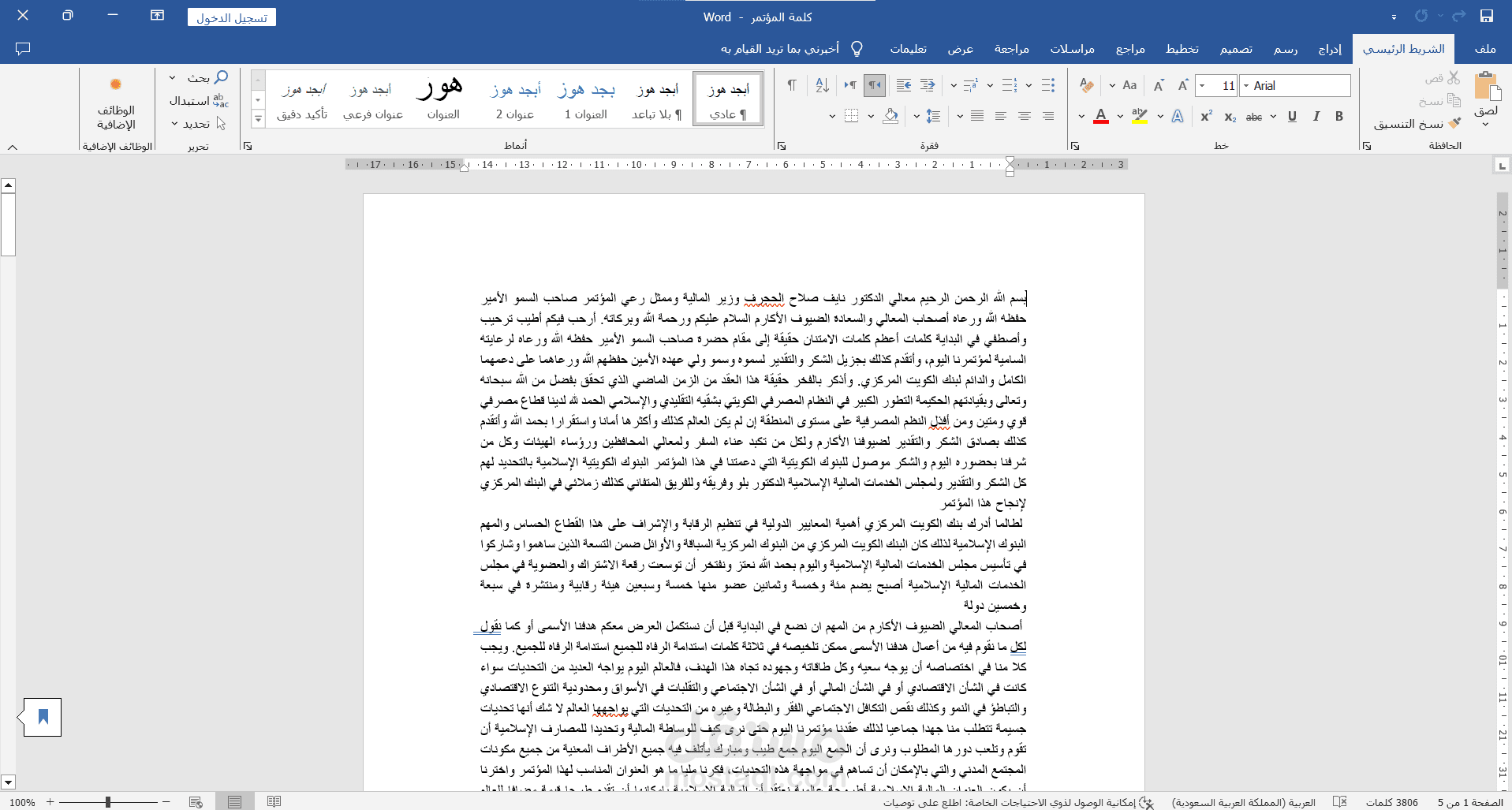The height and width of the screenshot is (810, 1512).
Task: Open the Insert (إدراج) tab
Action: pyautogui.click(x=1330, y=49)
